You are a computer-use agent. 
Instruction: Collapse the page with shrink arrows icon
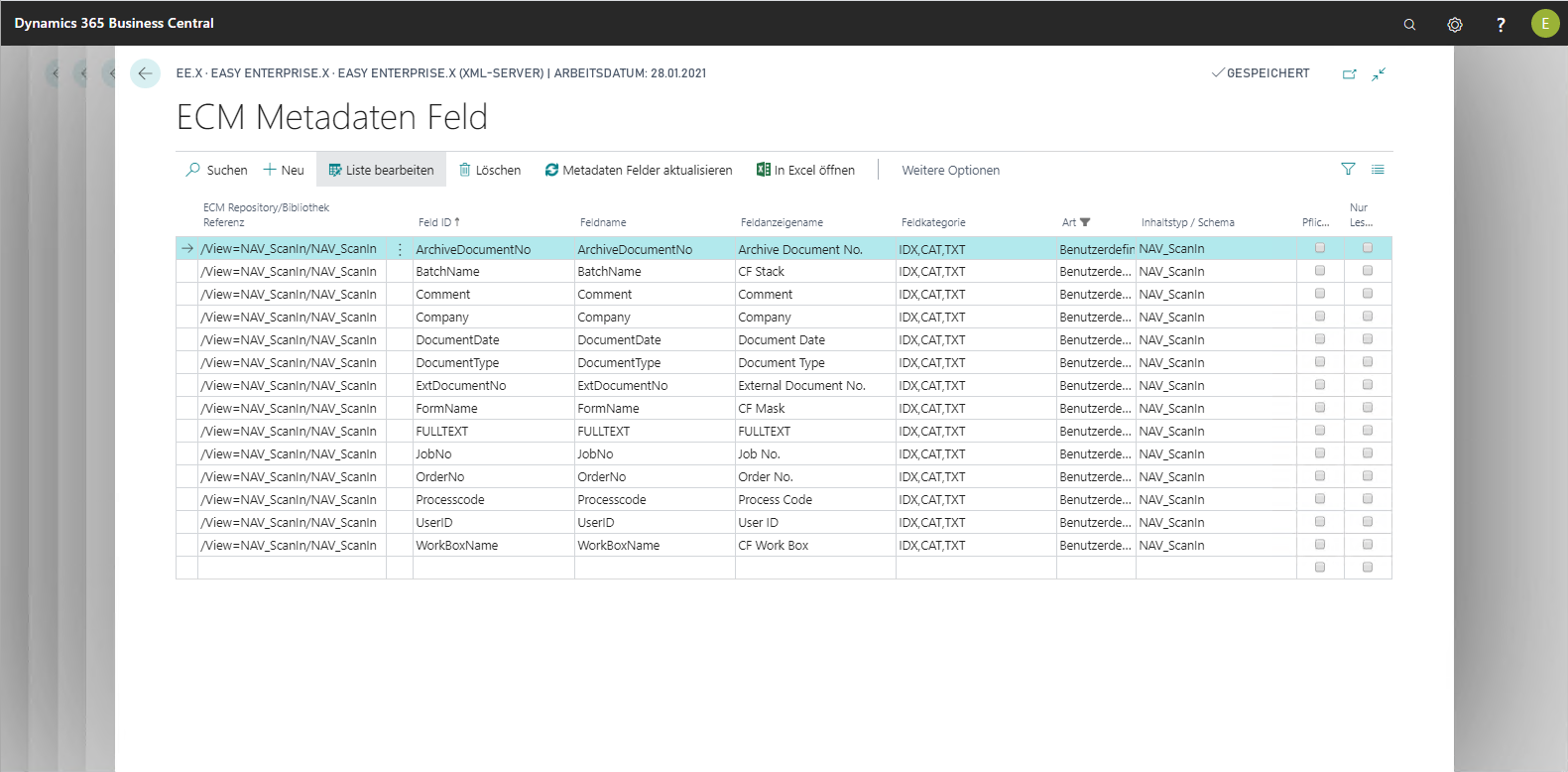pos(1379,74)
